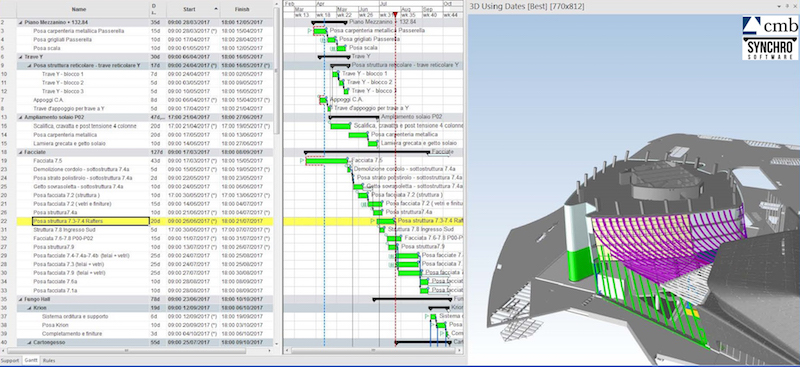
Task: Select row Trave Y - blocco 2
Action: [x=137, y=83]
